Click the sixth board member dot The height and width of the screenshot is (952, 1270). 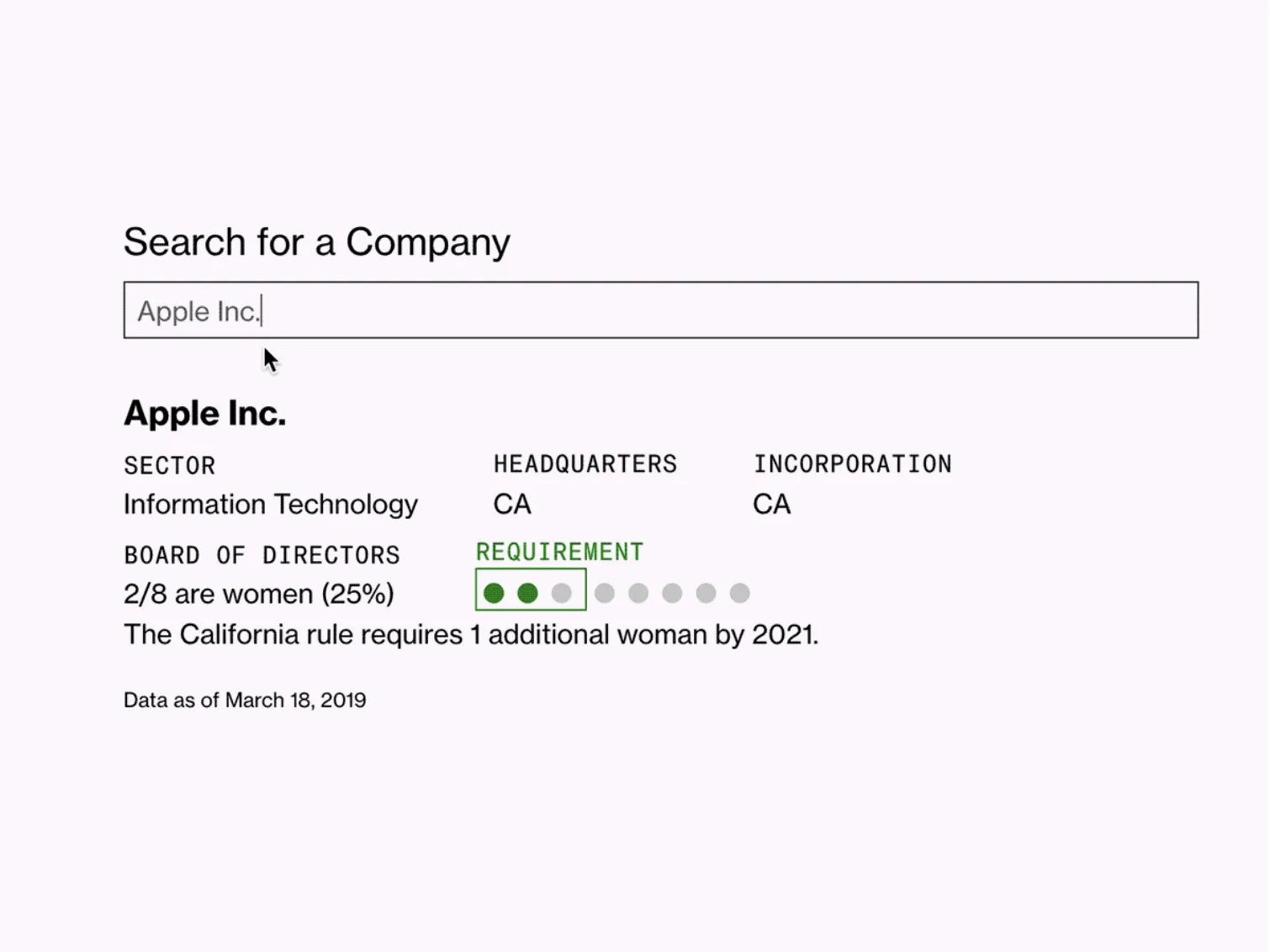point(672,594)
